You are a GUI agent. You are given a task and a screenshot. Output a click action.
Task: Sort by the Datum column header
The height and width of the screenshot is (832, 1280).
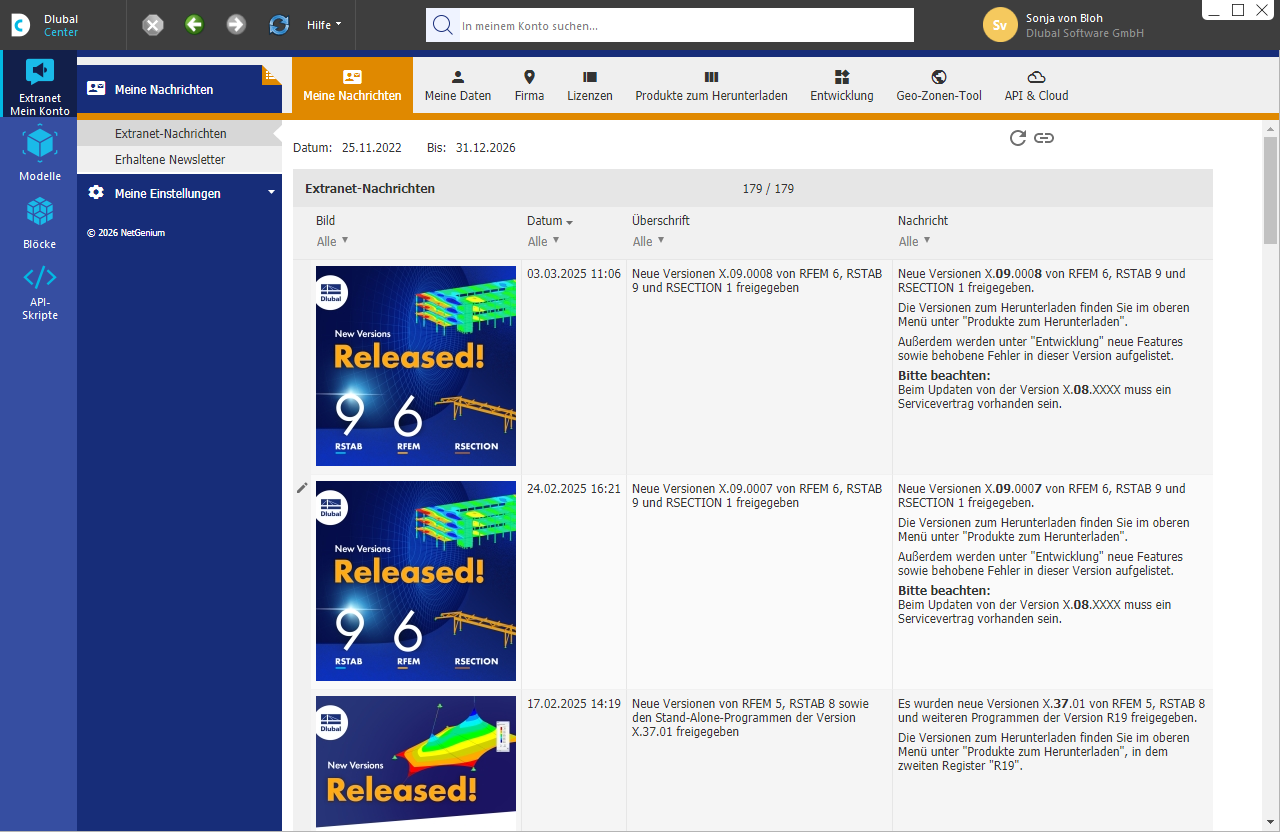point(545,221)
